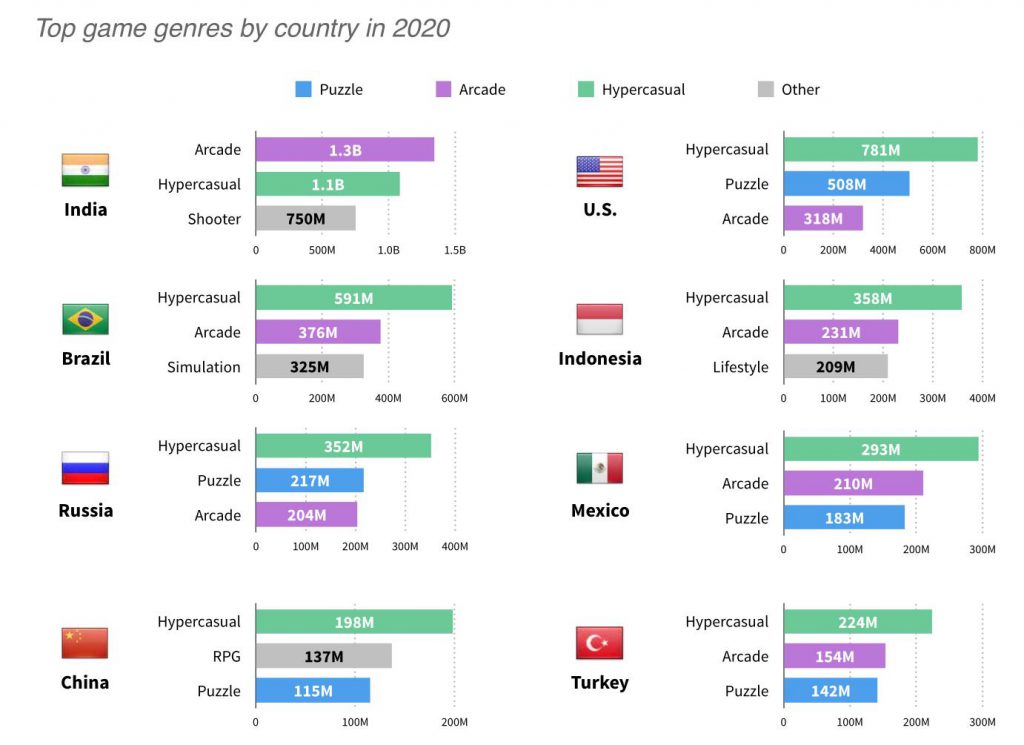
Task: Click the Brazil flag icon
Action: pyautogui.click(x=85, y=319)
